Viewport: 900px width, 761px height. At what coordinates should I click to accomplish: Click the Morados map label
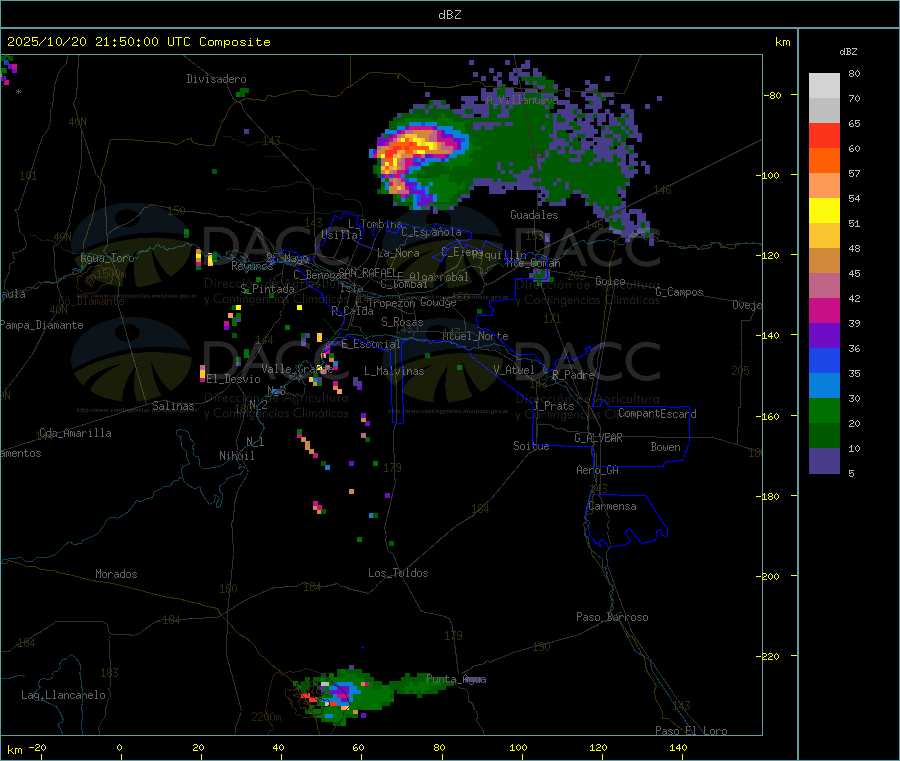pyautogui.click(x=117, y=574)
